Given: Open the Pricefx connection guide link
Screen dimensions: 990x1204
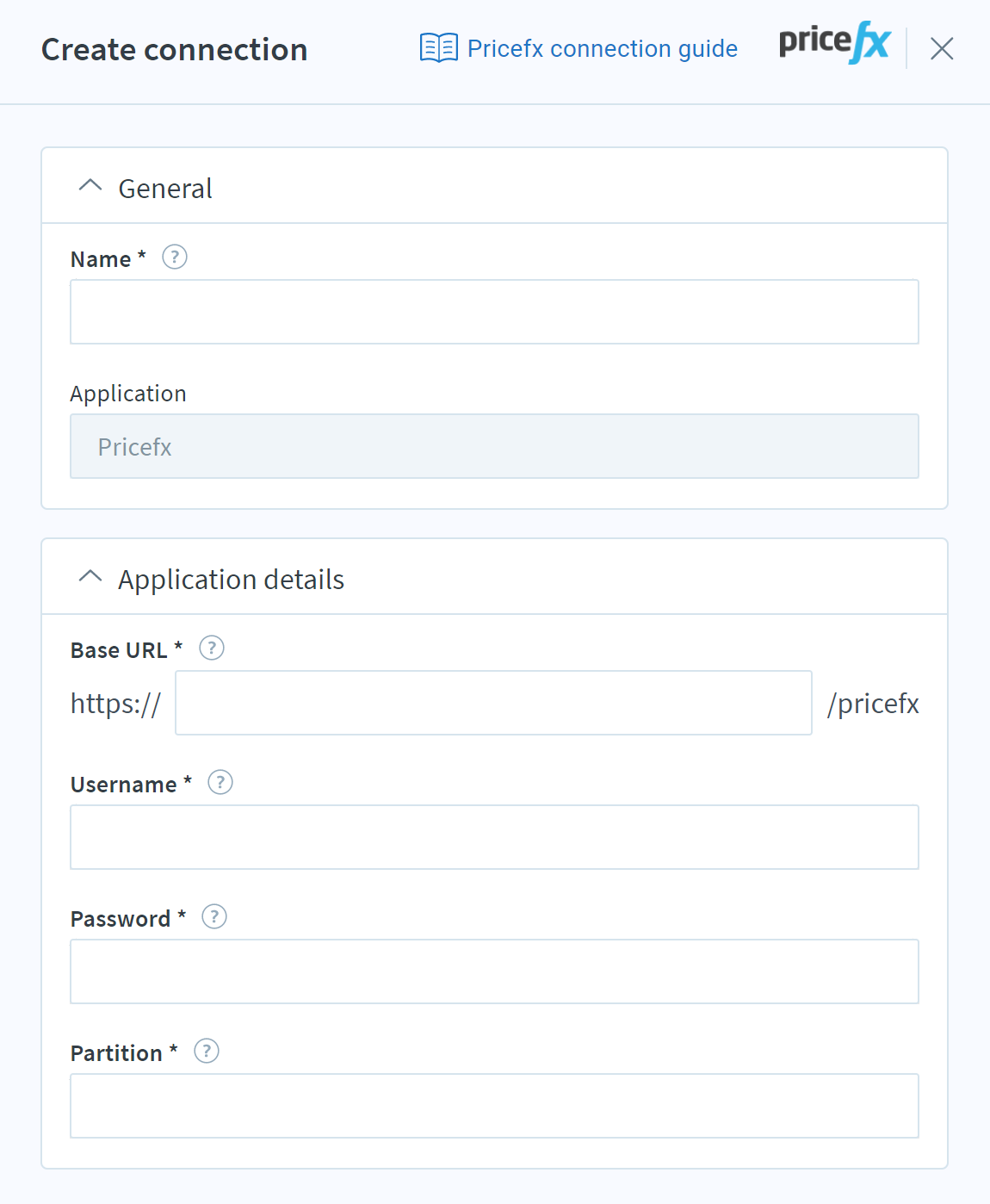Looking at the screenshot, I should click(601, 48).
